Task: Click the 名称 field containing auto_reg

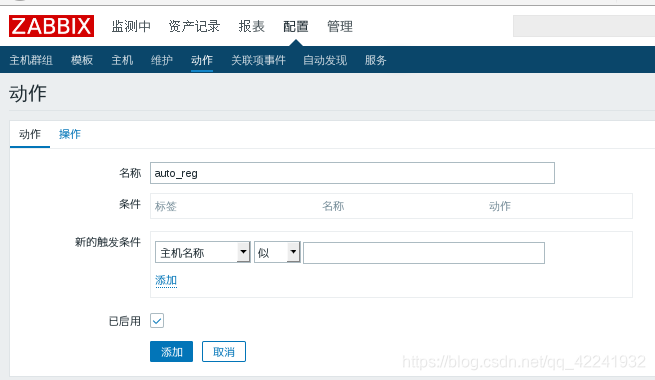Action: [x=352, y=173]
